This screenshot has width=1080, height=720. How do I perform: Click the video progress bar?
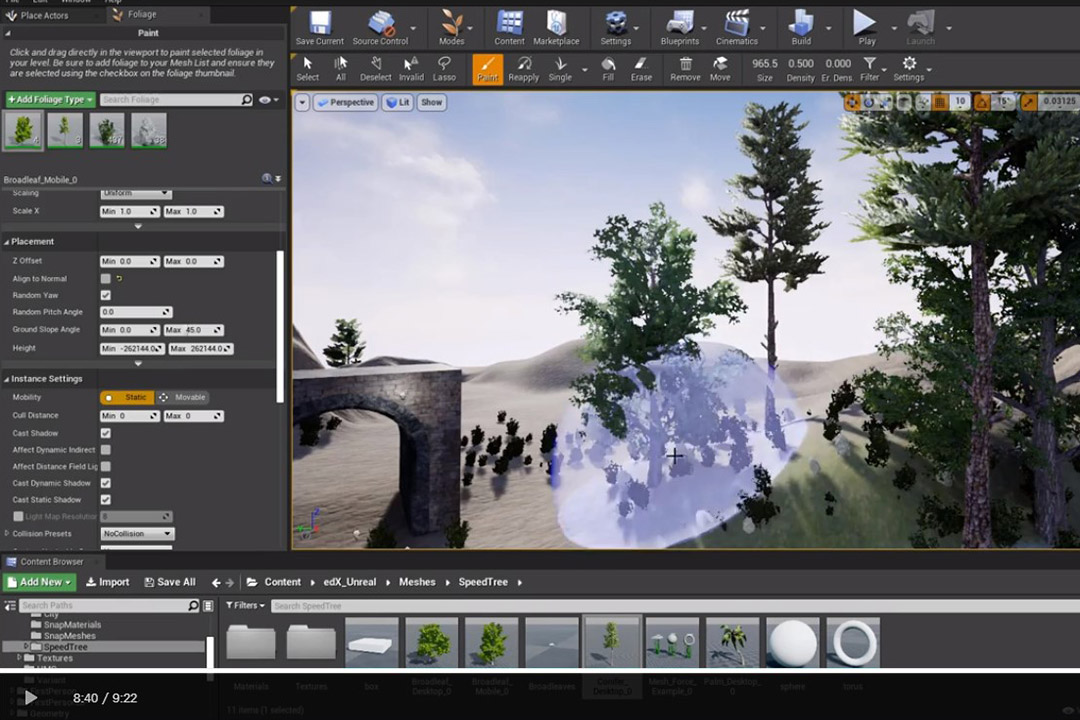[540, 671]
